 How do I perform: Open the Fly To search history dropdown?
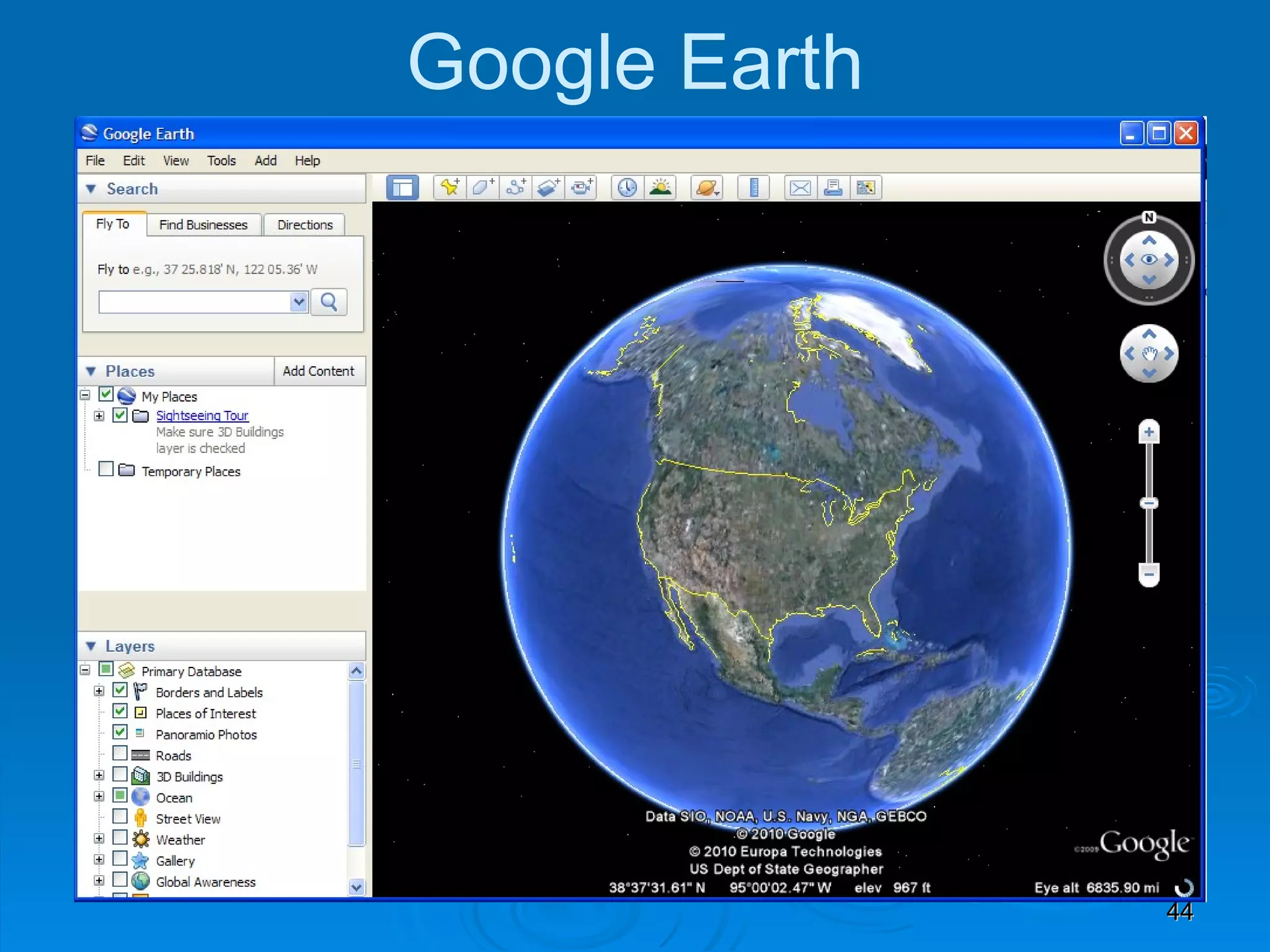(x=299, y=302)
